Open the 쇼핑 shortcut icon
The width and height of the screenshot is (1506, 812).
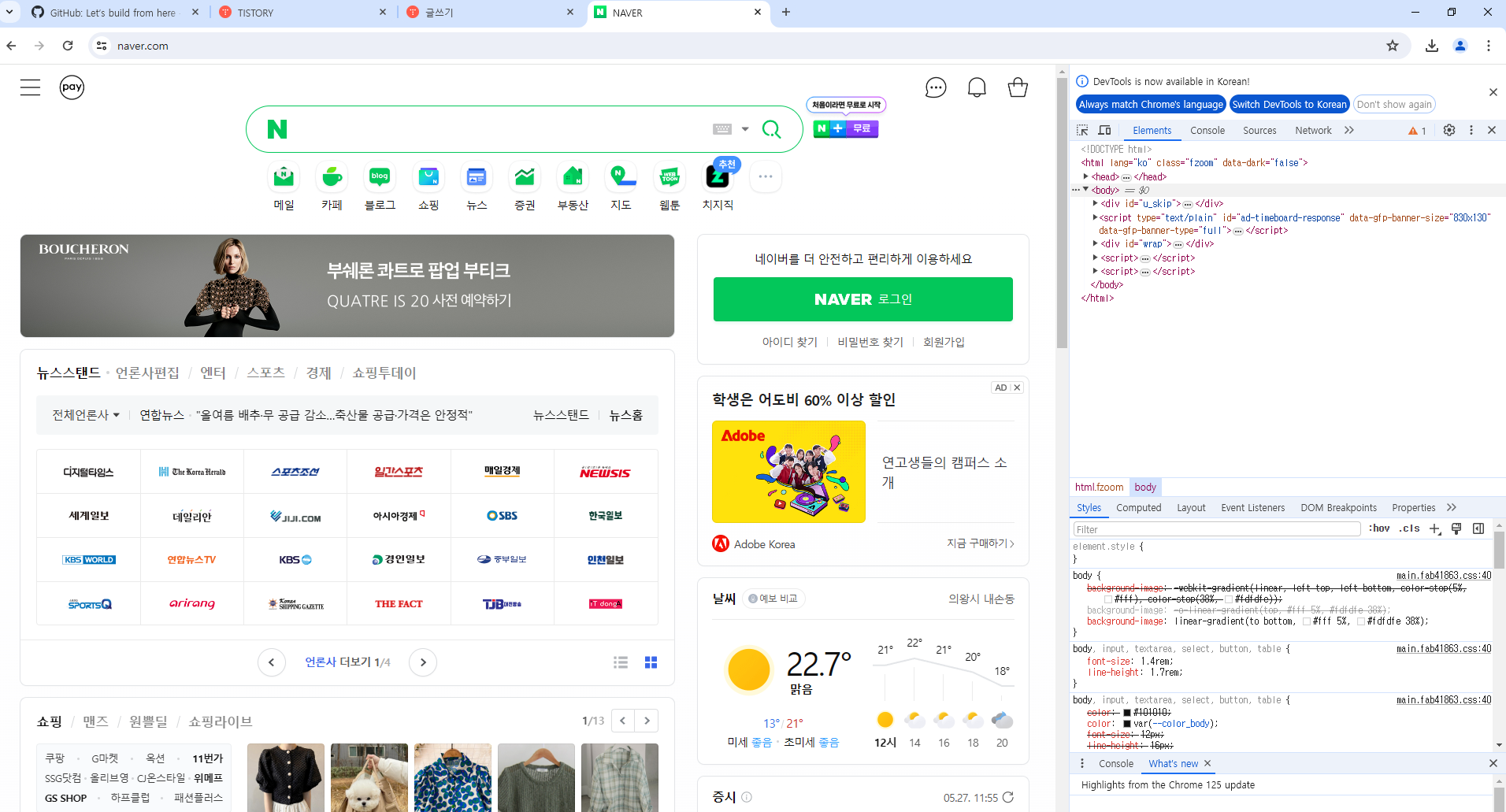tap(428, 177)
